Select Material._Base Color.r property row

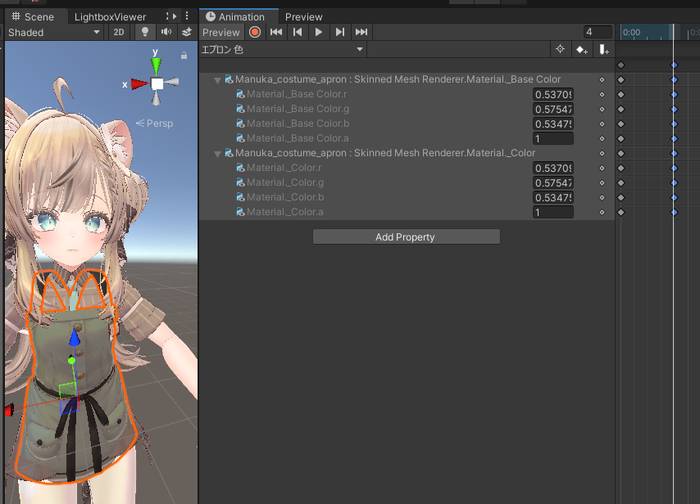pos(406,94)
